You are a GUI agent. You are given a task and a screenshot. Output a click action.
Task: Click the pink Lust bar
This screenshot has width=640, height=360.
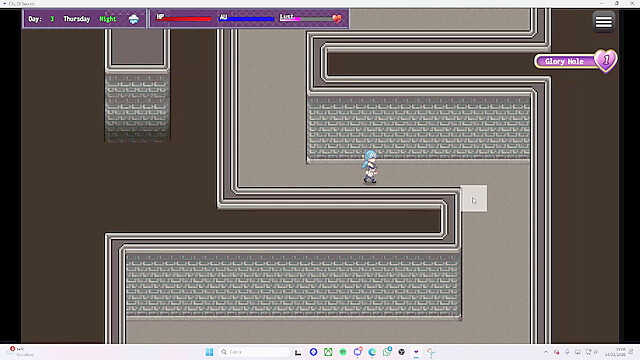[x=307, y=19]
